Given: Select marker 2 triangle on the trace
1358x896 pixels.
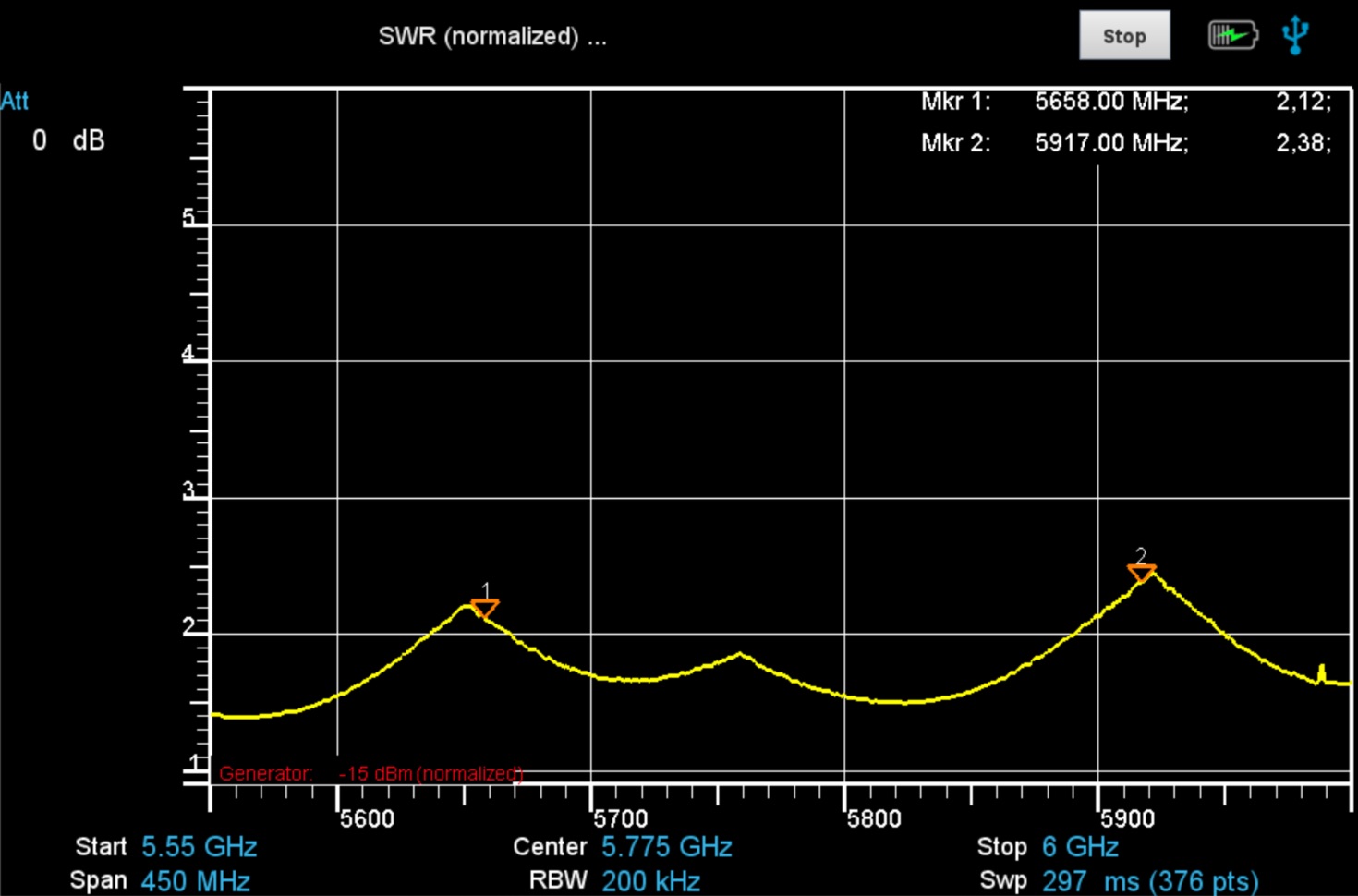Looking at the screenshot, I should pyautogui.click(x=1142, y=573).
